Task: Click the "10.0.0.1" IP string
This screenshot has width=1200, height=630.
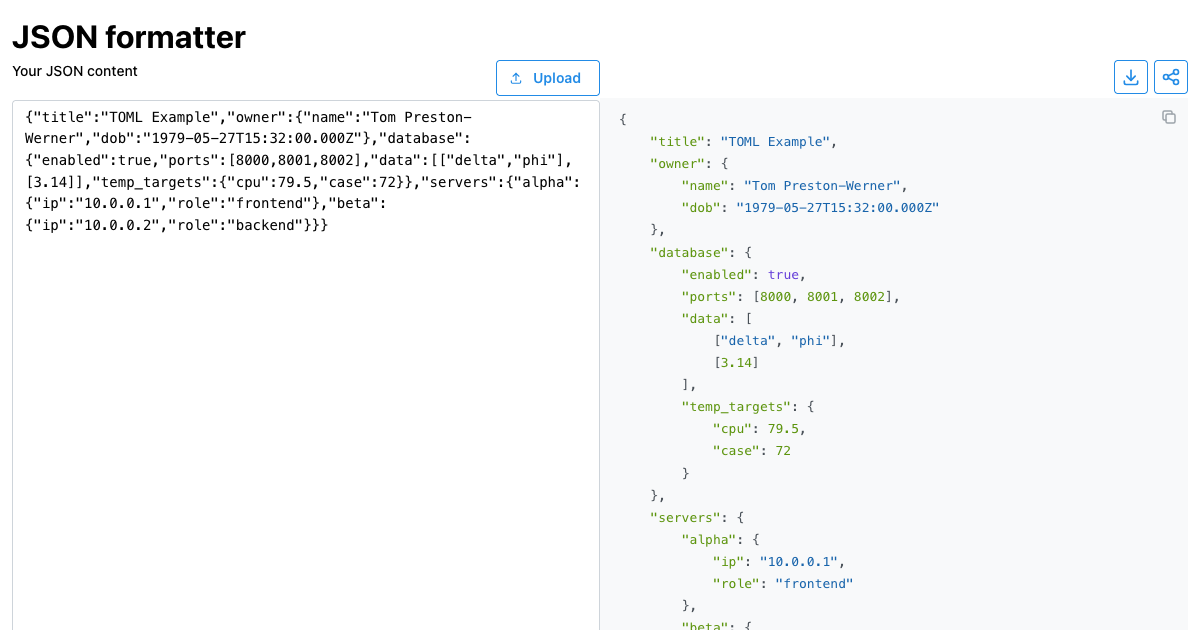Action: click(x=800, y=561)
